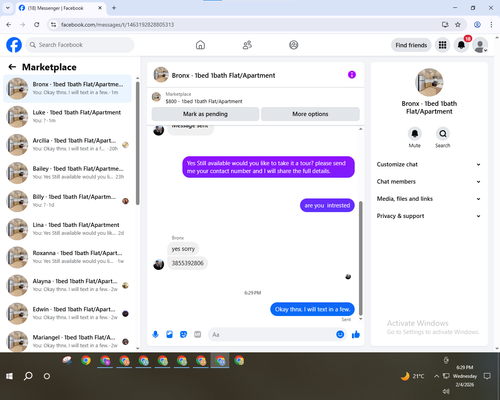Attach a file with the photo icon

[169, 334]
